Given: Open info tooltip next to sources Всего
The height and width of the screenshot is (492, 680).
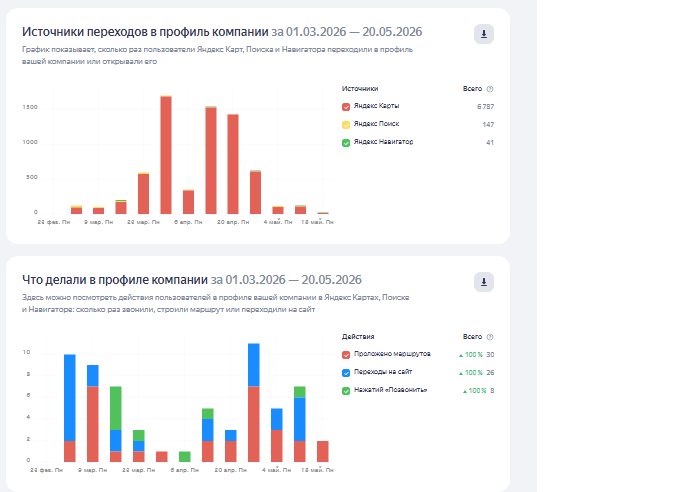Looking at the screenshot, I should (490, 89).
